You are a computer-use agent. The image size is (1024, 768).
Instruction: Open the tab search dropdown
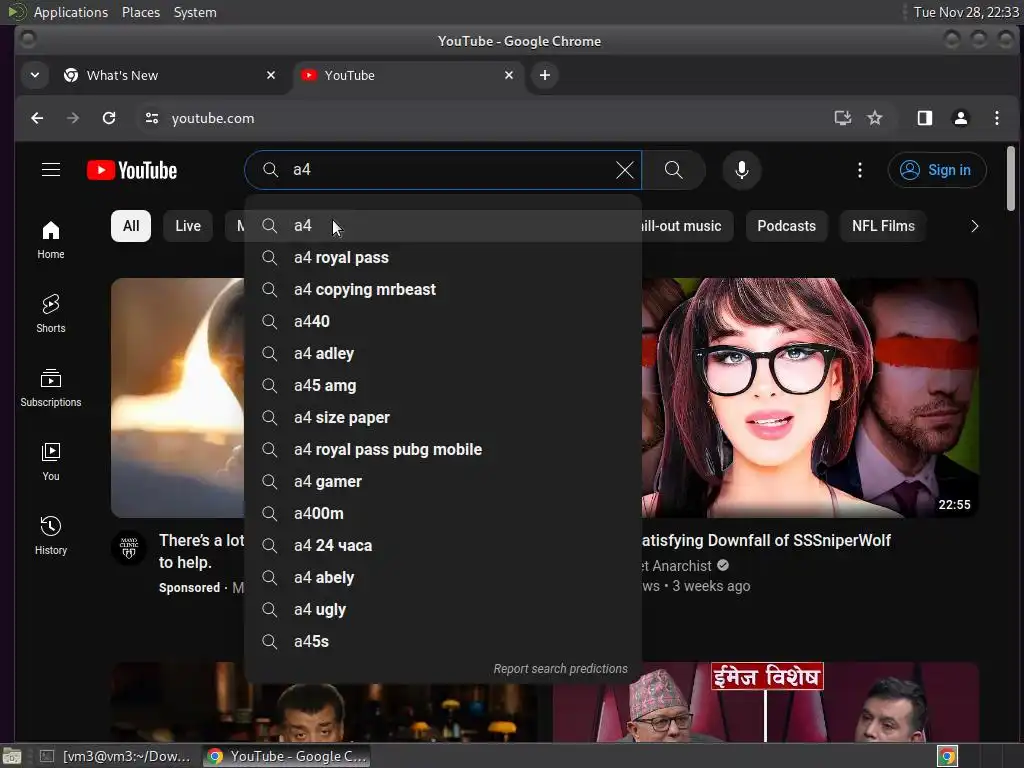click(35, 75)
